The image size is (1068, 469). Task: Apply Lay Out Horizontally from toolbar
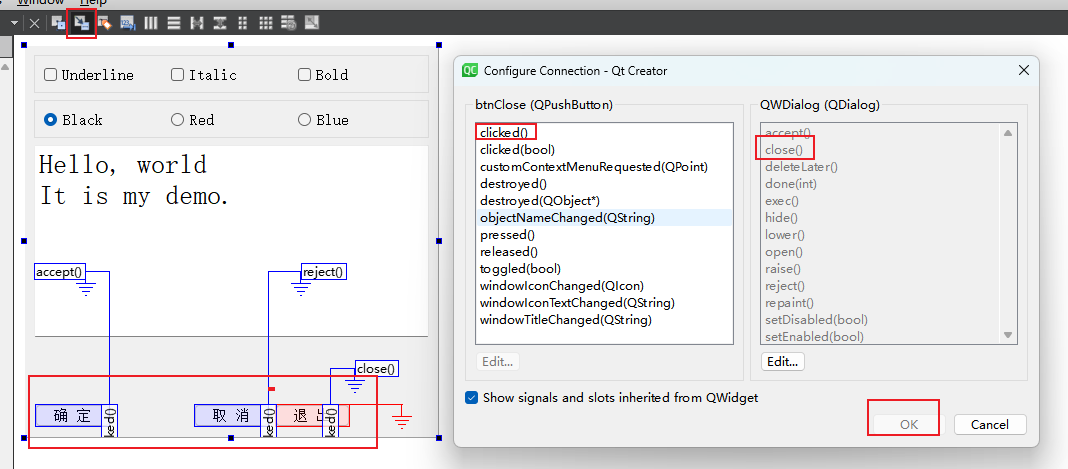152,22
